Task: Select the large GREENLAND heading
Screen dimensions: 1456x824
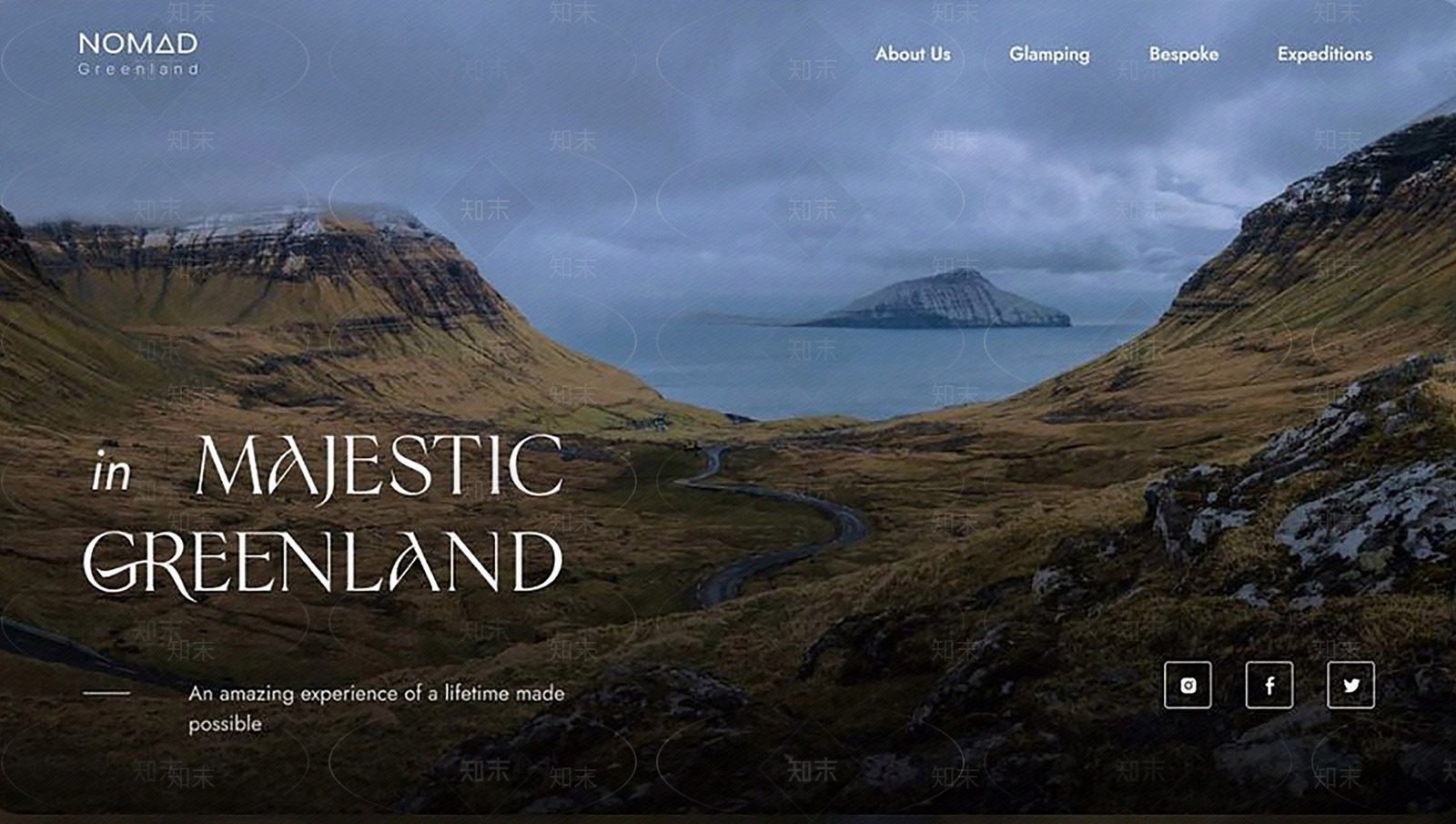Action: coord(323,562)
